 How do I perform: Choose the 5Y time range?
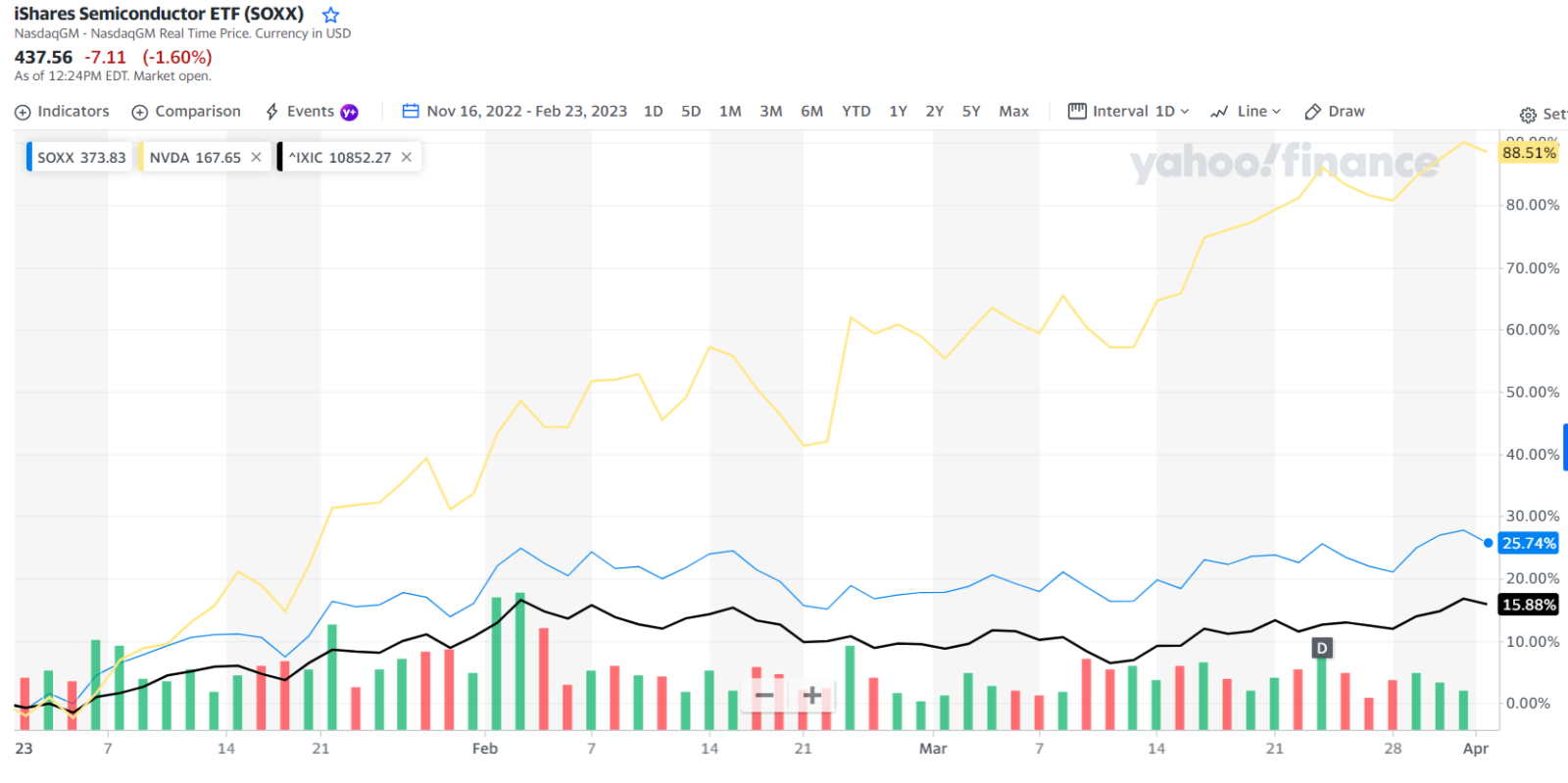tap(970, 112)
